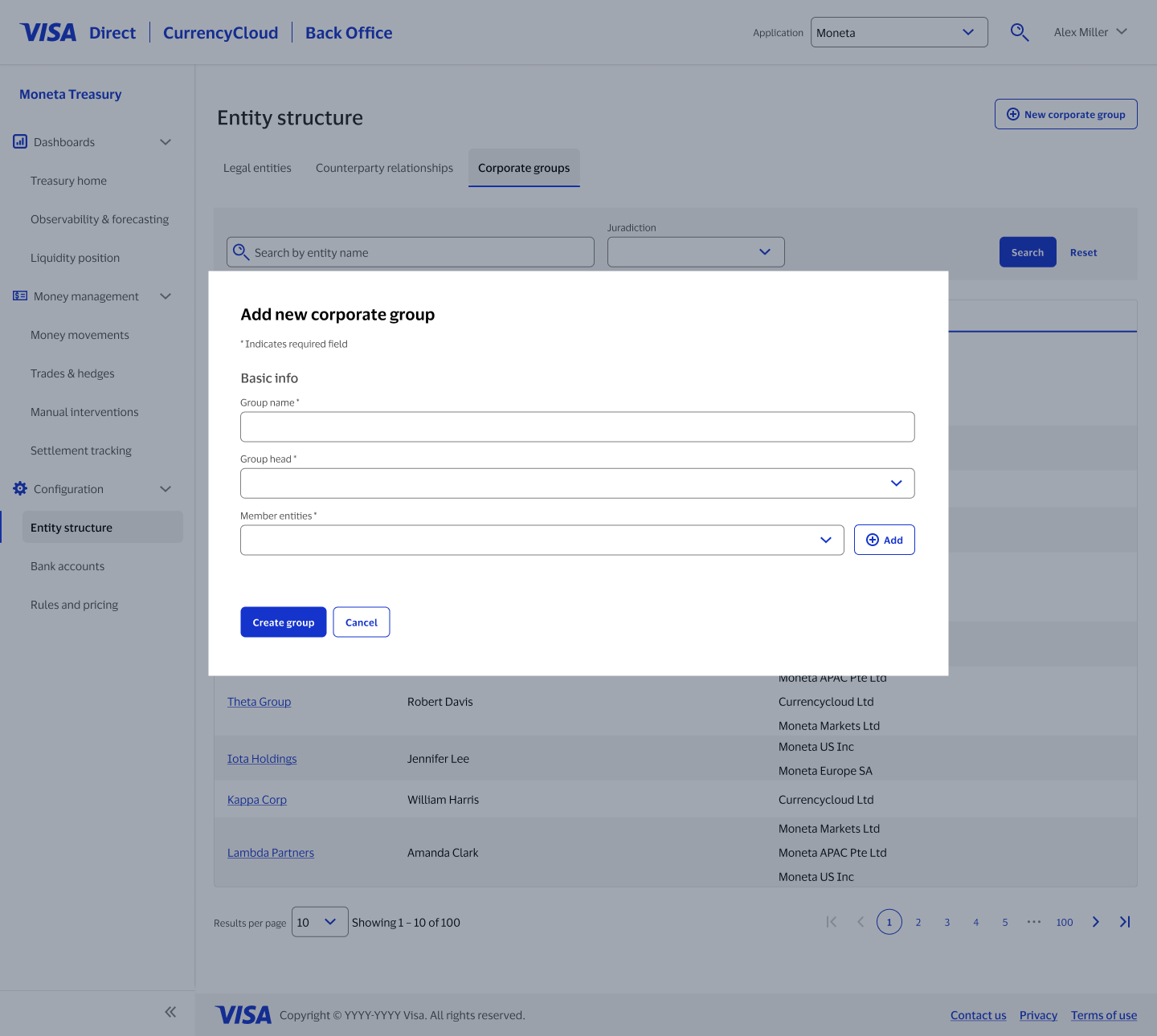Open the Lambda Partners link
This screenshot has height=1036, width=1157.
click(x=271, y=853)
